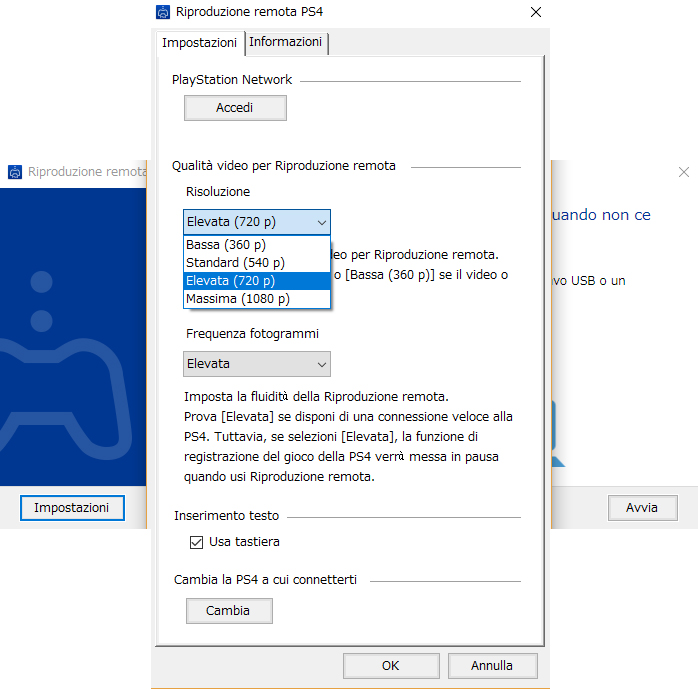This screenshot has height=689, width=698.
Task: Select the Impostazioni tab
Action: click(x=199, y=43)
